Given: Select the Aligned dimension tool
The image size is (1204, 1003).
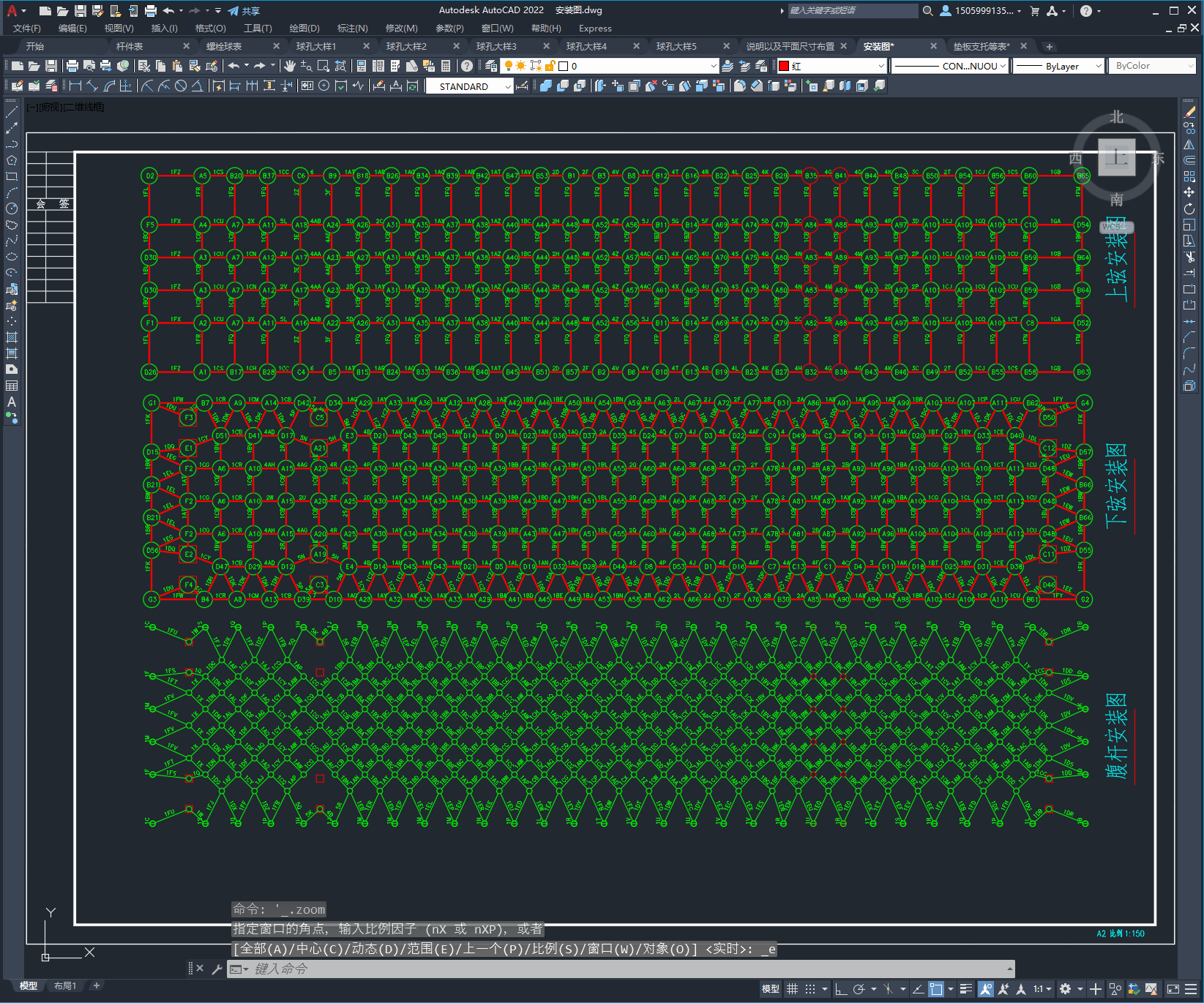Looking at the screenshot, I should pyautogui.click(x=91, y=86).
